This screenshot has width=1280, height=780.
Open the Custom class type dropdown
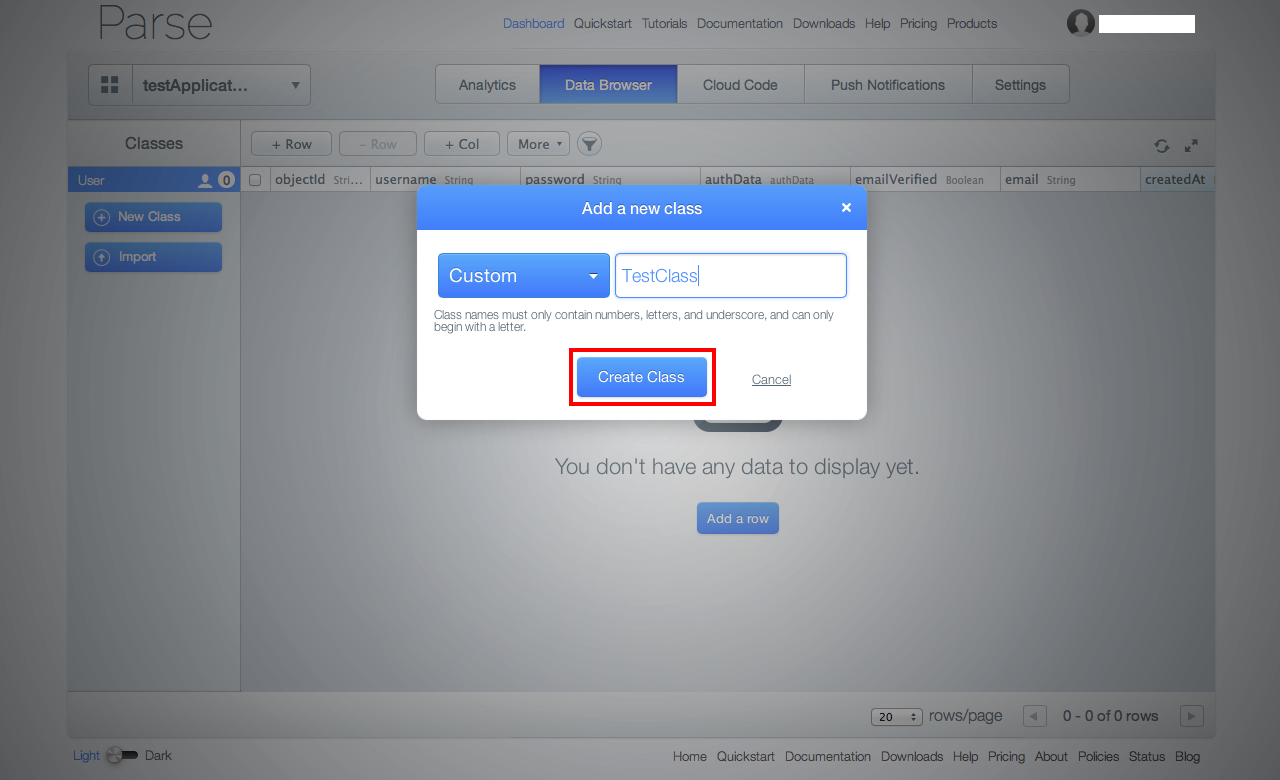(524, 275)
